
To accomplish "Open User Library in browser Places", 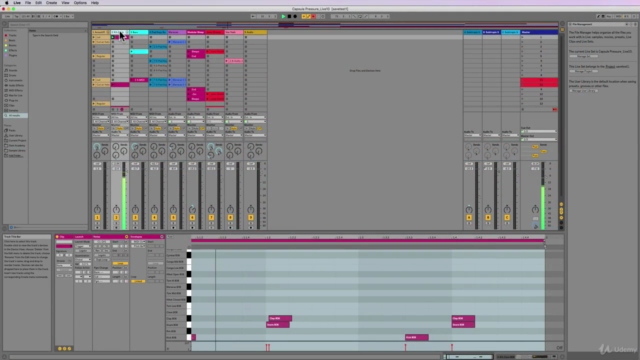I will (x=16, y=136).
